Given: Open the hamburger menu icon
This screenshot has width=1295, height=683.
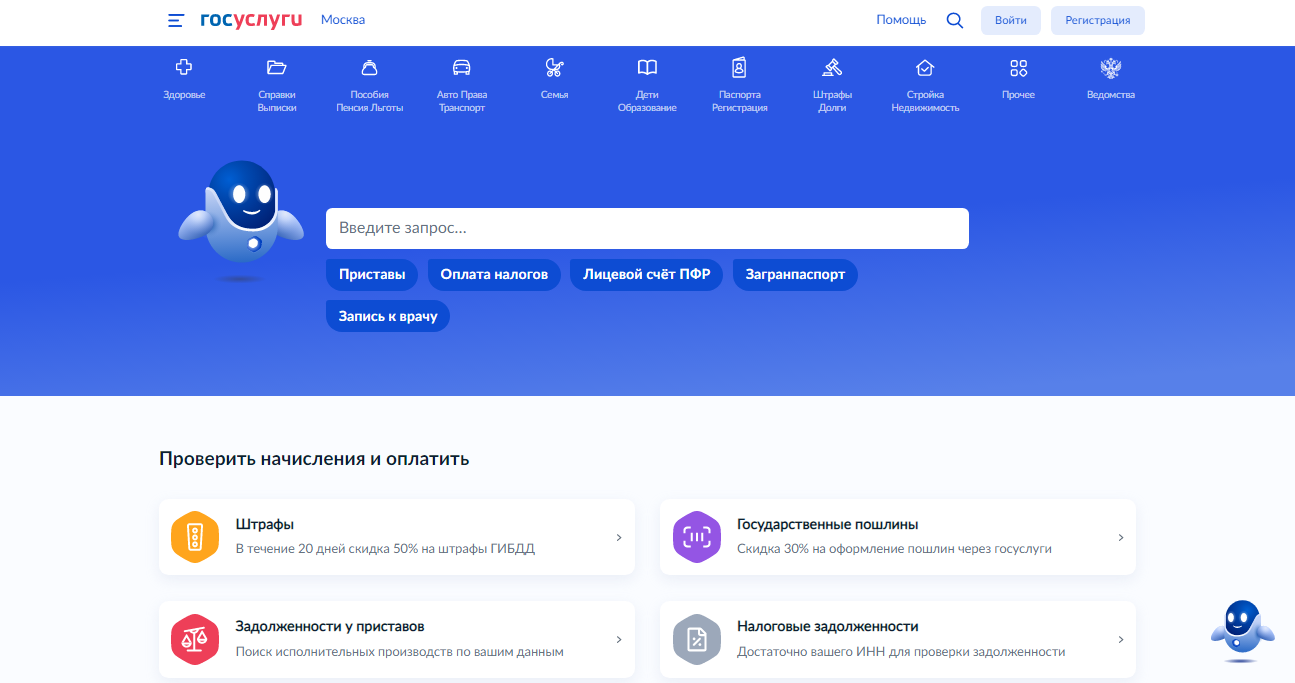Looking at the screenshot, I should [176, 20].
